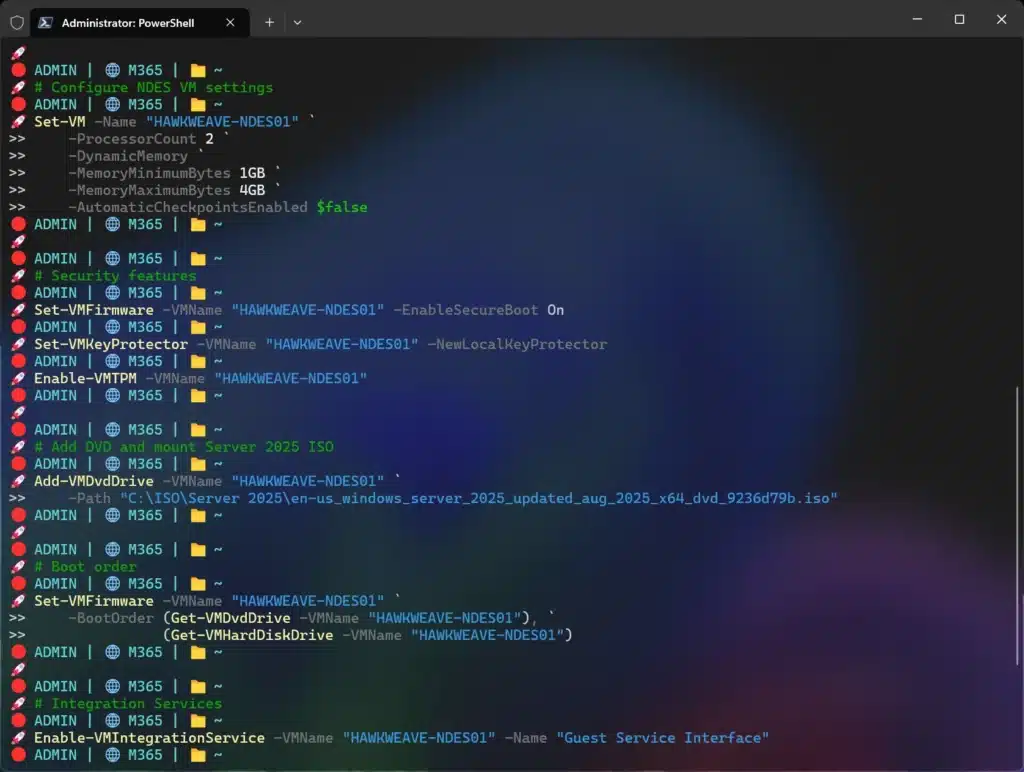Click the Set-VMKeyProtector command text

(111, 344)
